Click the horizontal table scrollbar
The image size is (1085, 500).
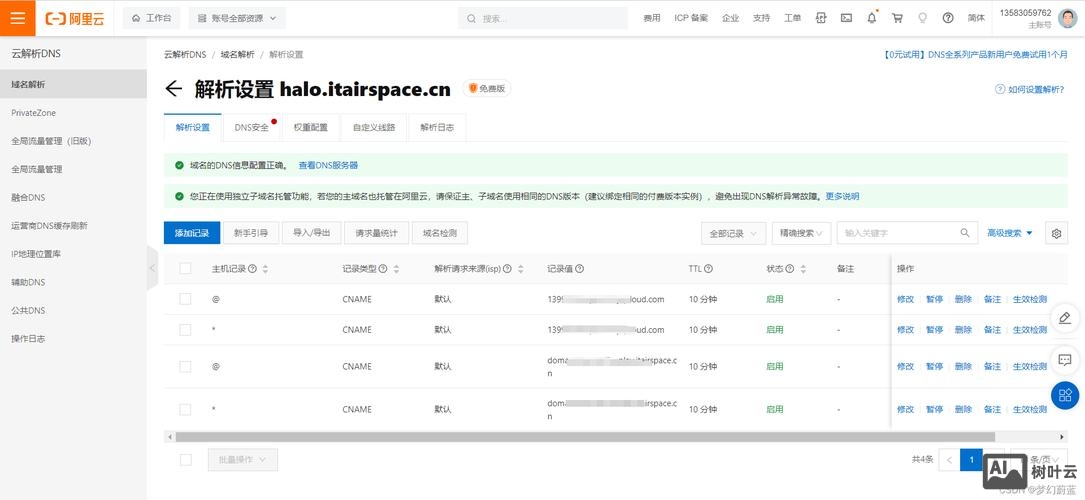[585, 437]
